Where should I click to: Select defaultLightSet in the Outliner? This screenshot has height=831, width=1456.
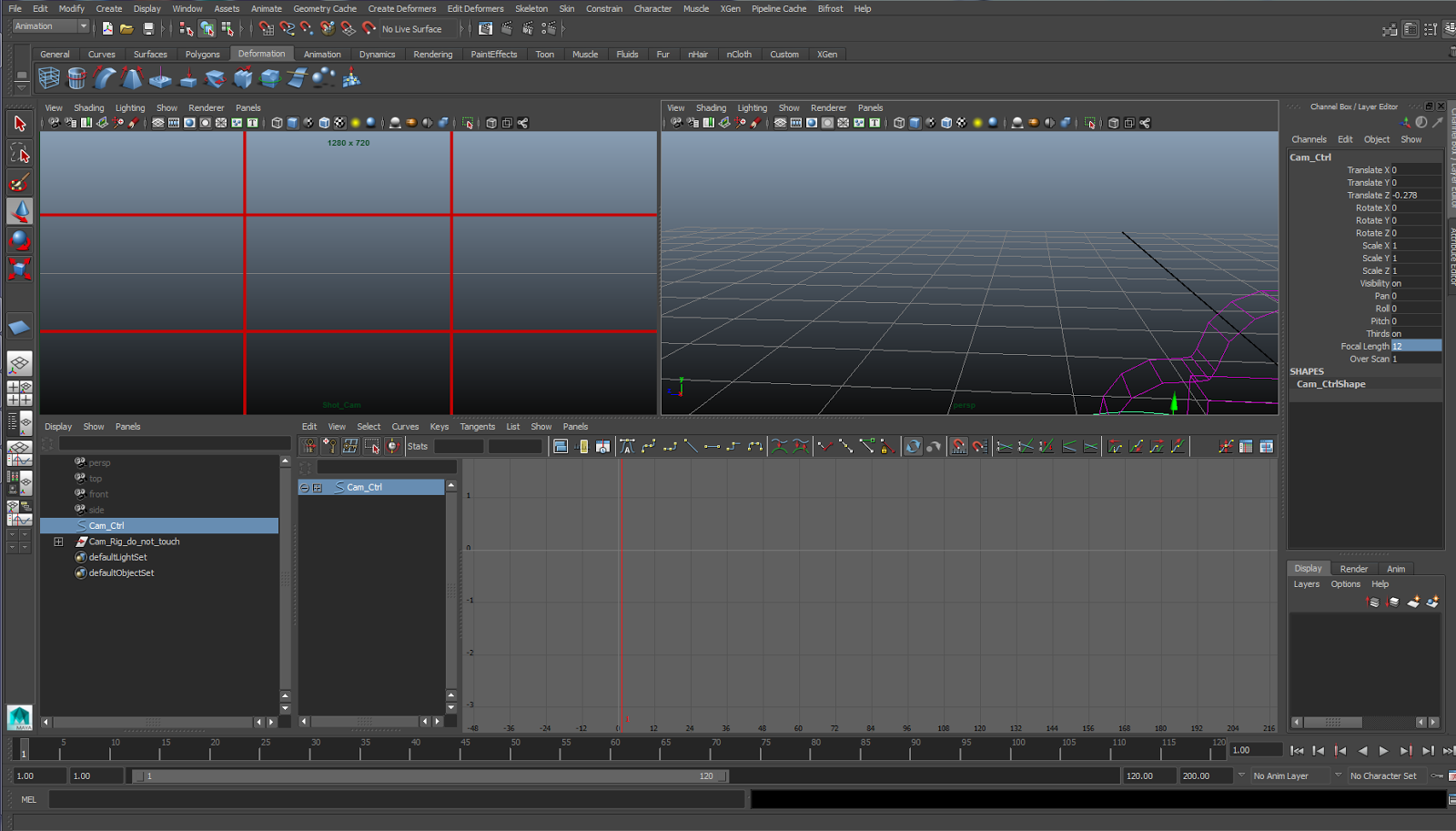tap(117, 558)
